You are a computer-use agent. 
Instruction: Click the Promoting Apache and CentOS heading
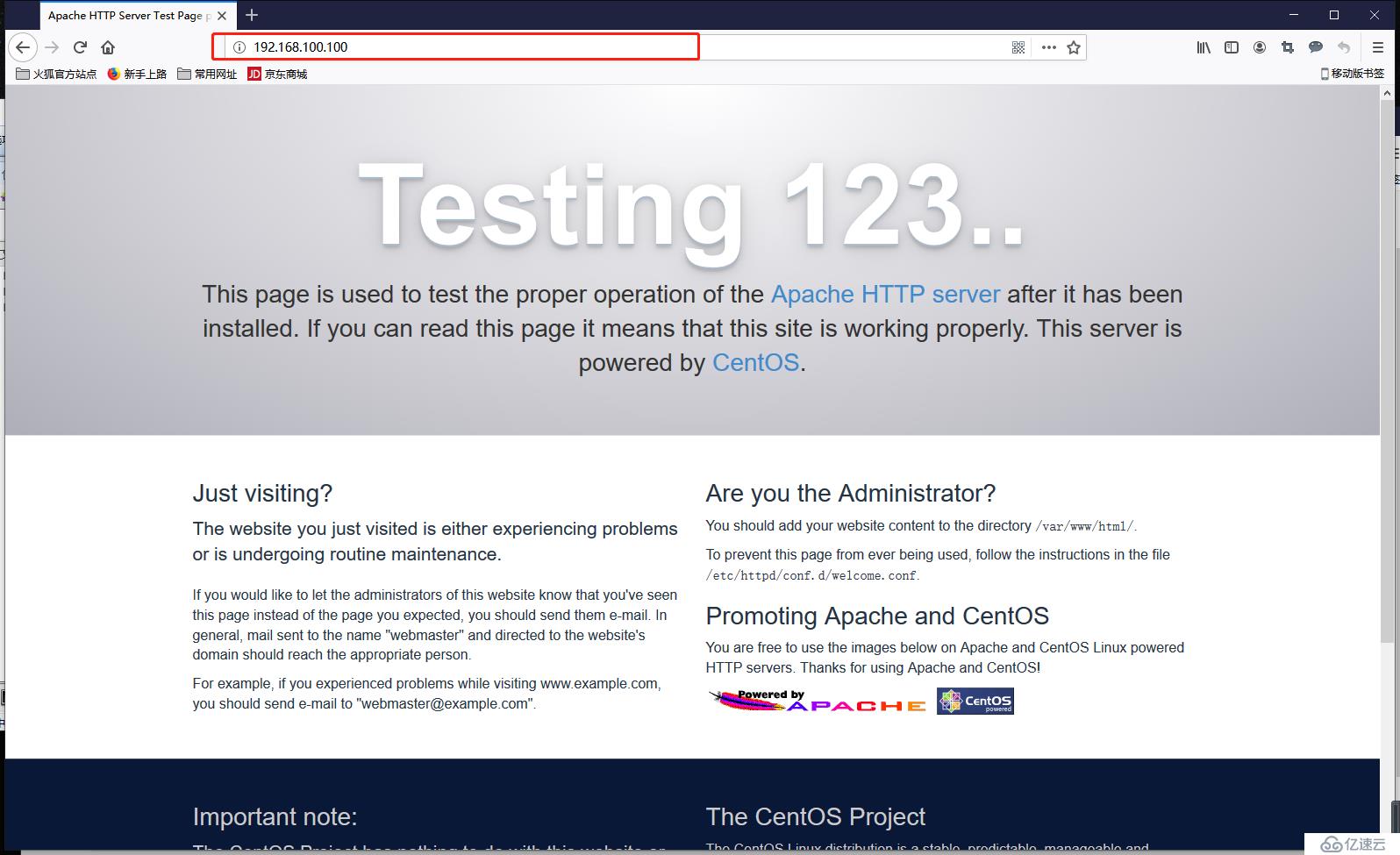tap(877, 616)
